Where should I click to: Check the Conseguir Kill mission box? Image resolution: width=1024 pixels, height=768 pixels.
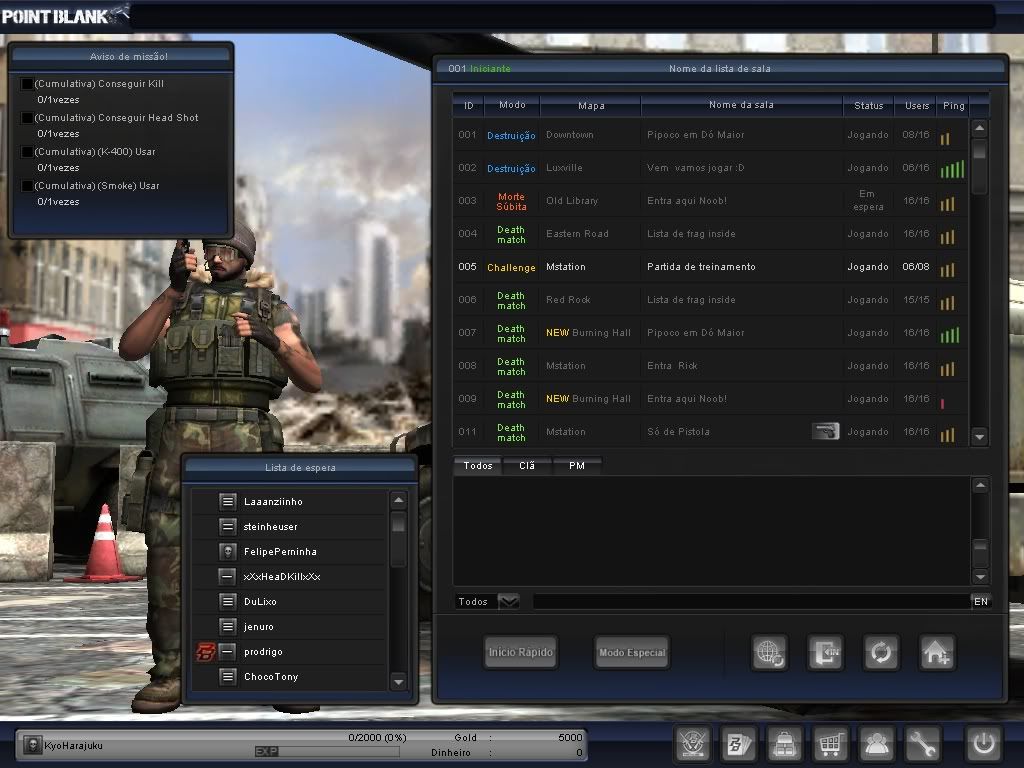[27, 84]
